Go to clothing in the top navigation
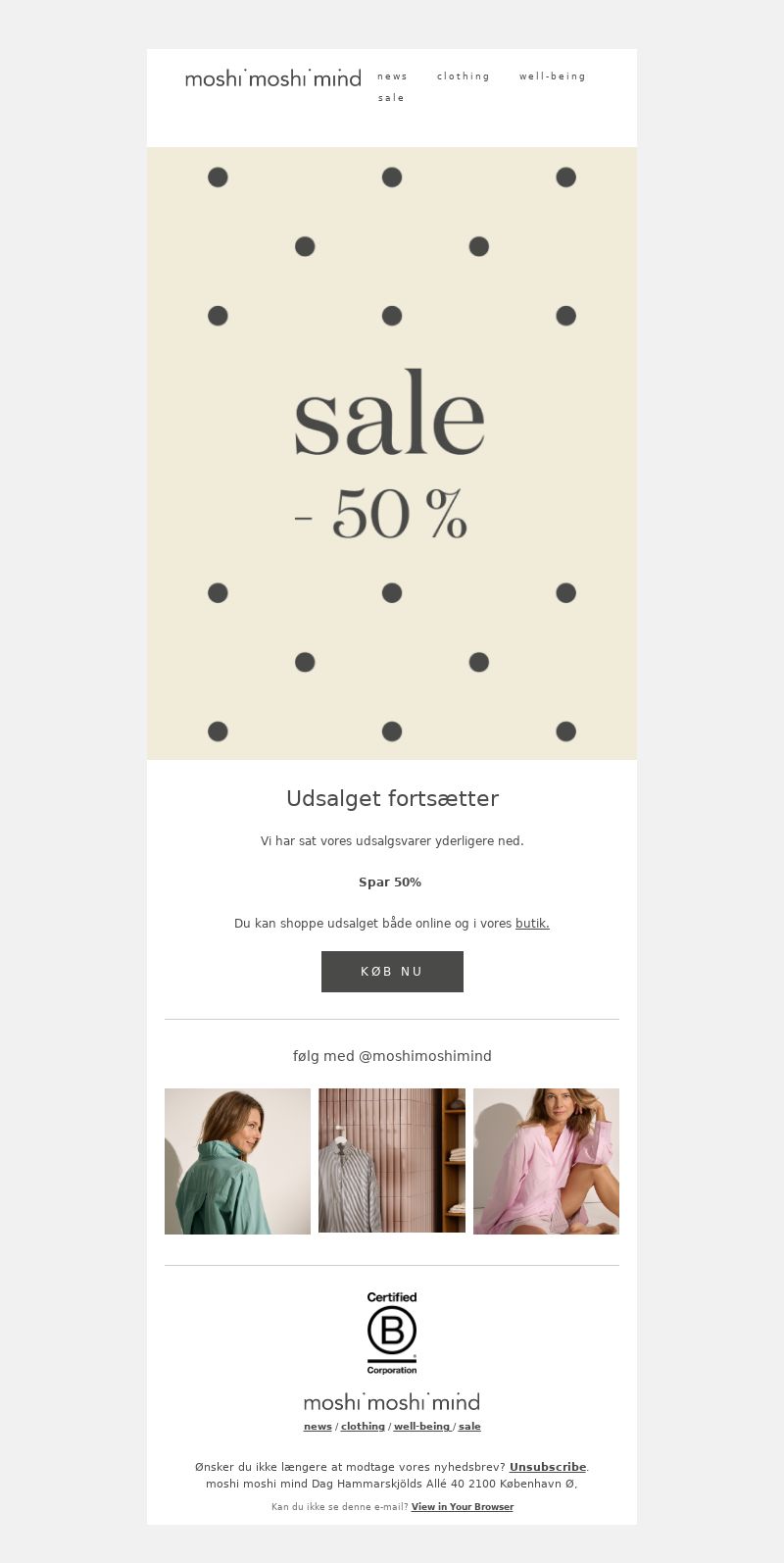Screen dimensions: 784x1563 pos(464,76)
